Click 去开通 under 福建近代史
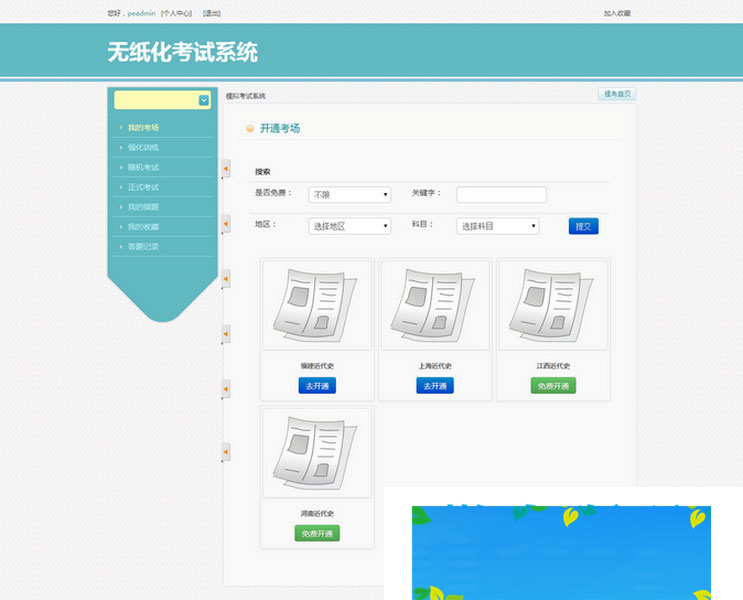 pyautogui.click(x=316, y=386)
